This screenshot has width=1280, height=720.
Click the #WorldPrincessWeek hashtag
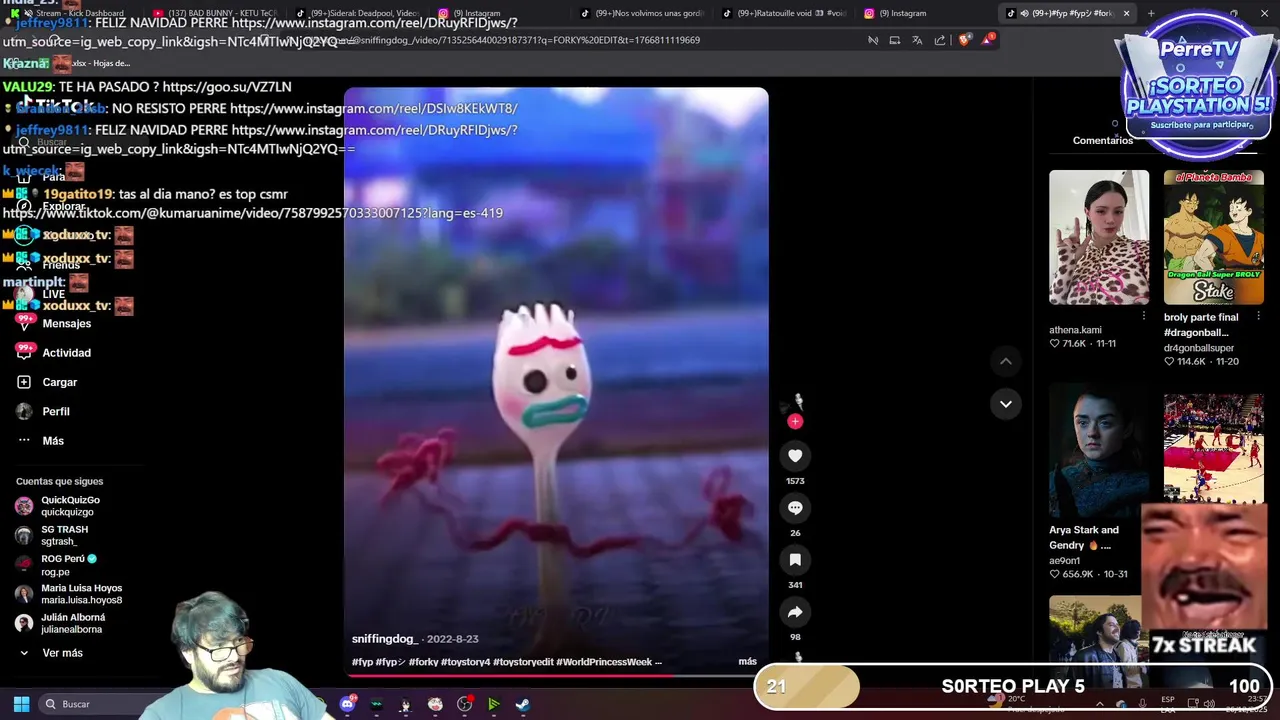604,662
